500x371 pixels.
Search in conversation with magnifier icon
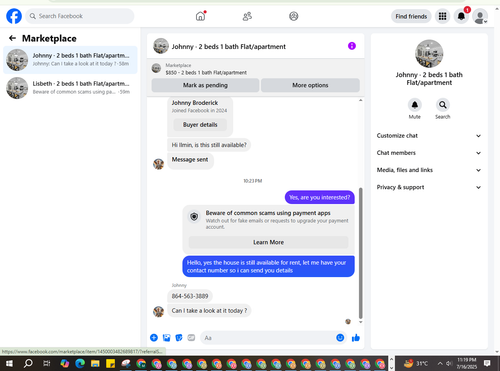tap(443, 105)
